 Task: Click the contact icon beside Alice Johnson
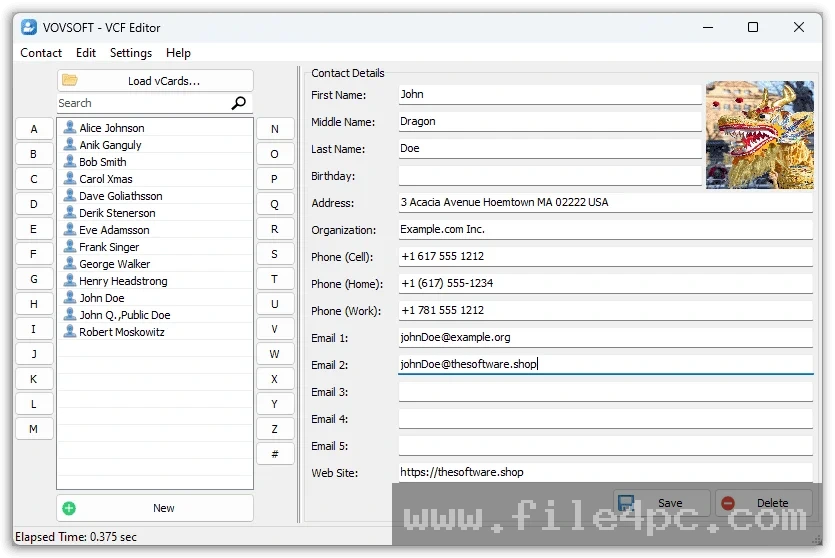69,127
